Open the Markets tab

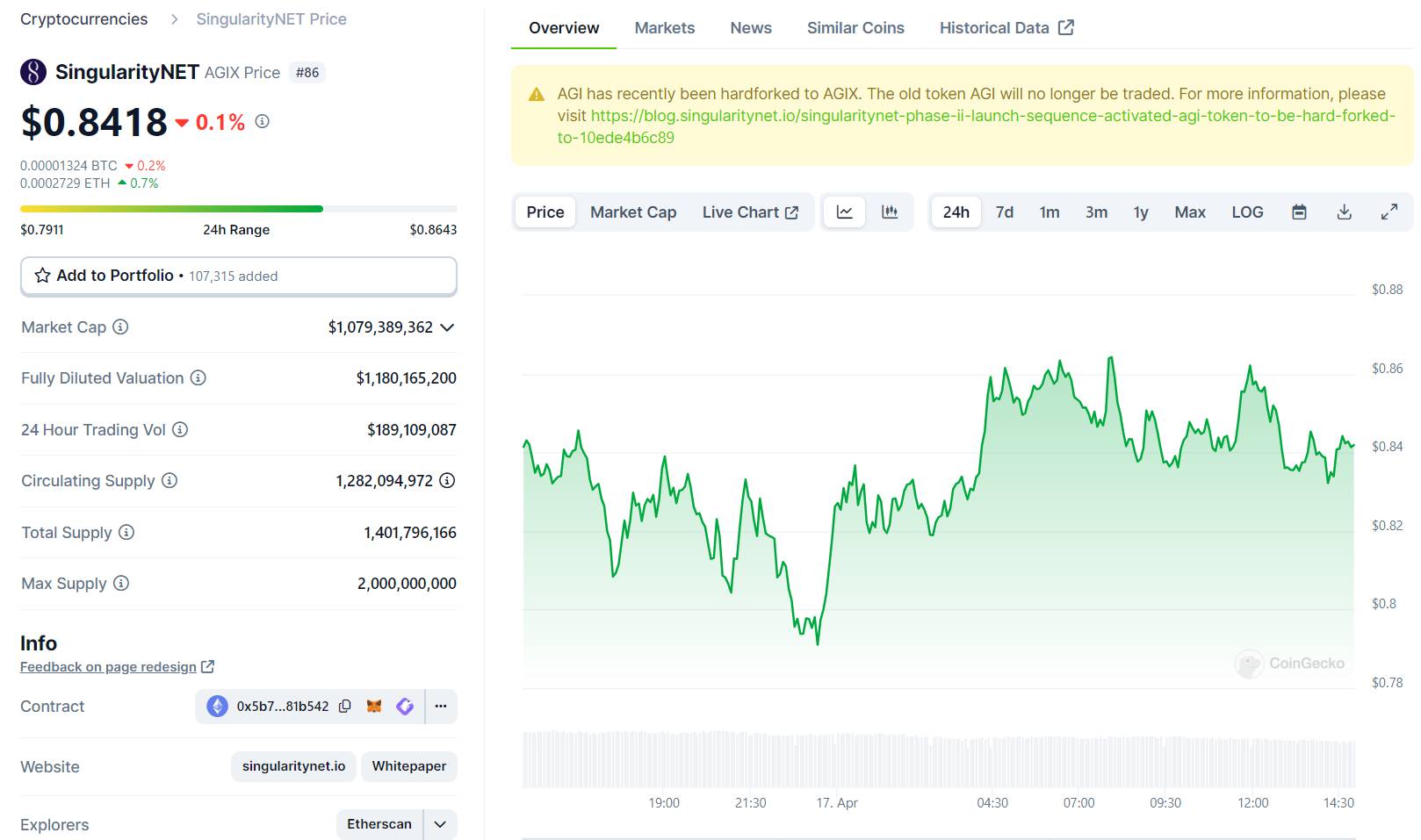[665, 27]
